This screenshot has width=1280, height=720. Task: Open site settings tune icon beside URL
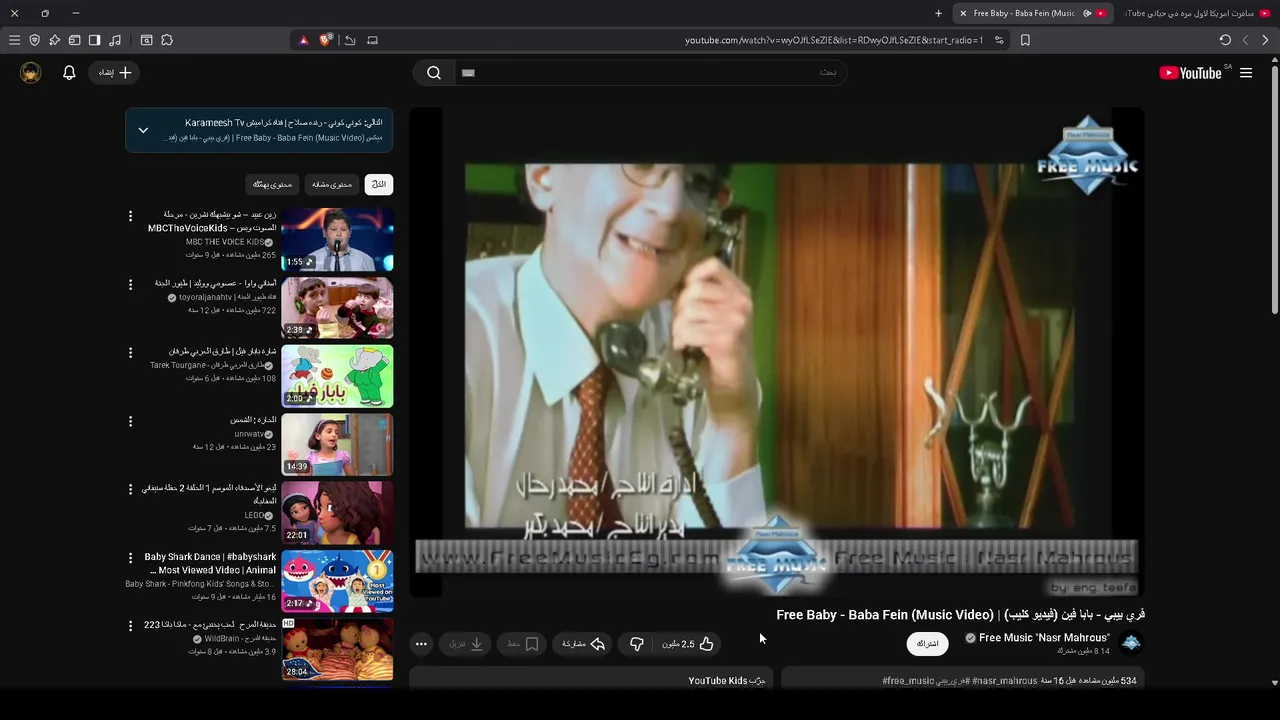pos(998,40)
